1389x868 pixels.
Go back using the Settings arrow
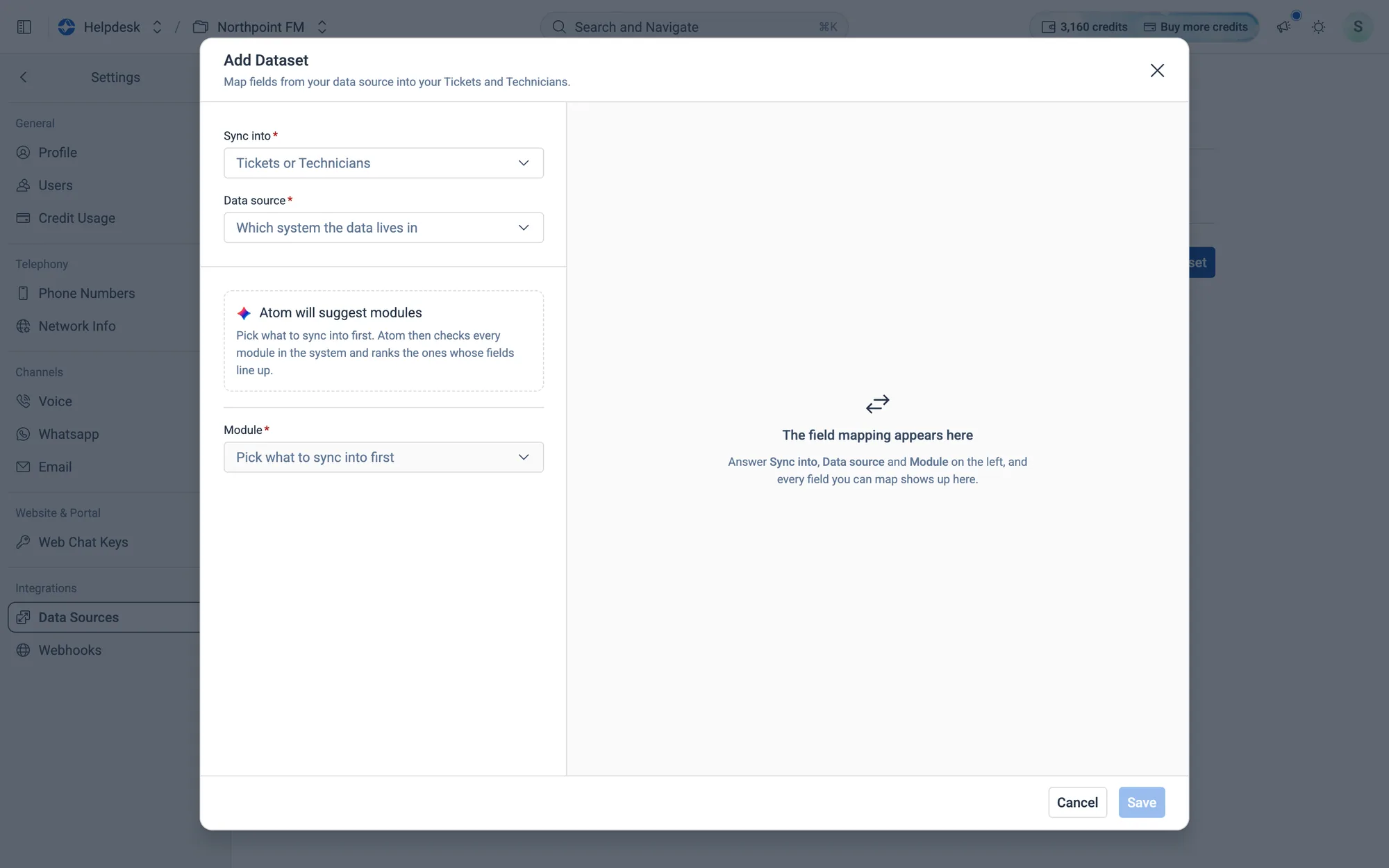(x=24, y=77)
